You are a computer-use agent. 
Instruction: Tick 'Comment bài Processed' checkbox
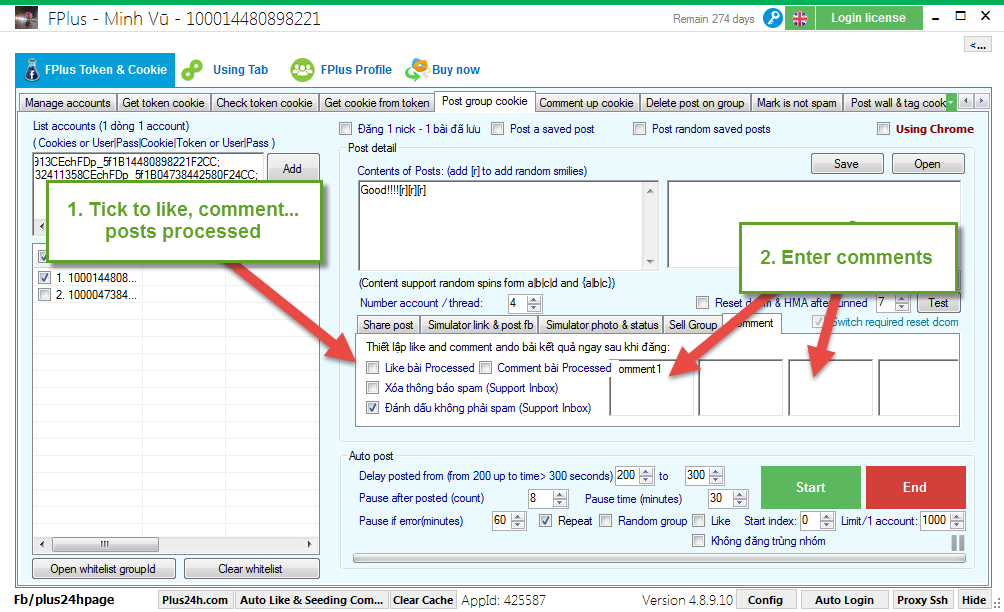click(x=486, y=367)
